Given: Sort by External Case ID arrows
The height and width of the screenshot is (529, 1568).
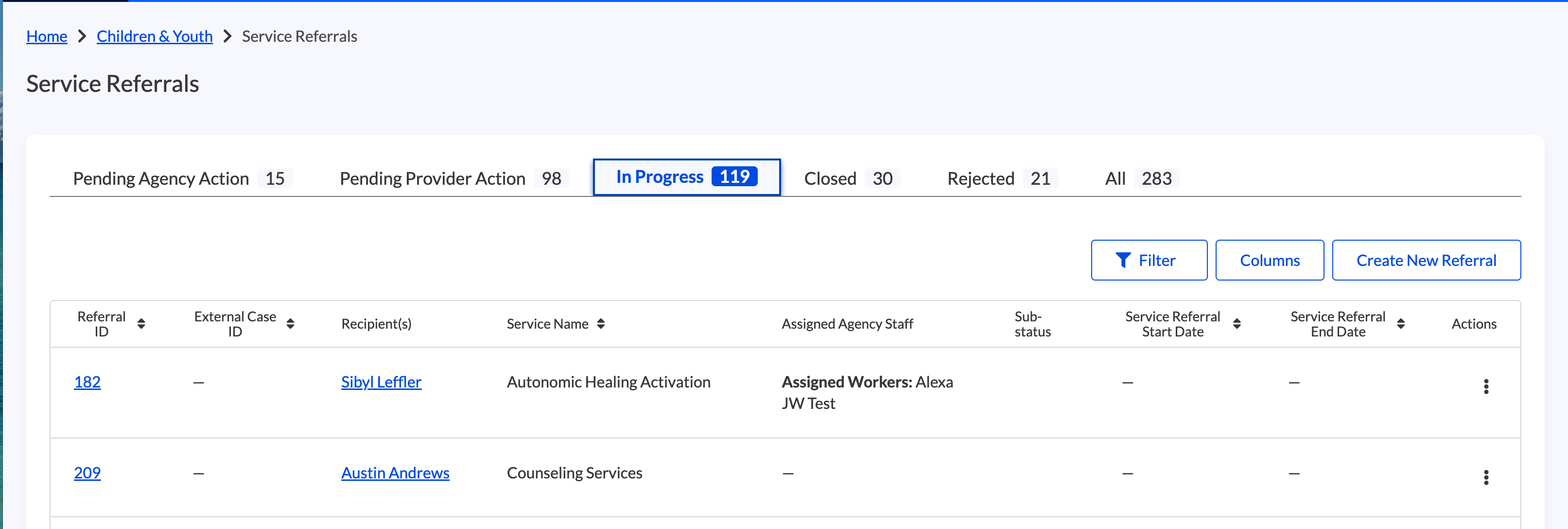Looking at the screenshot, I should [x=290, y=324].
